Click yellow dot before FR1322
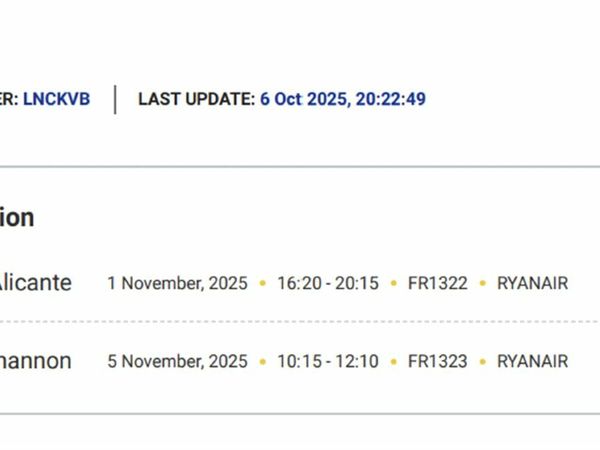 click(394, 284)
